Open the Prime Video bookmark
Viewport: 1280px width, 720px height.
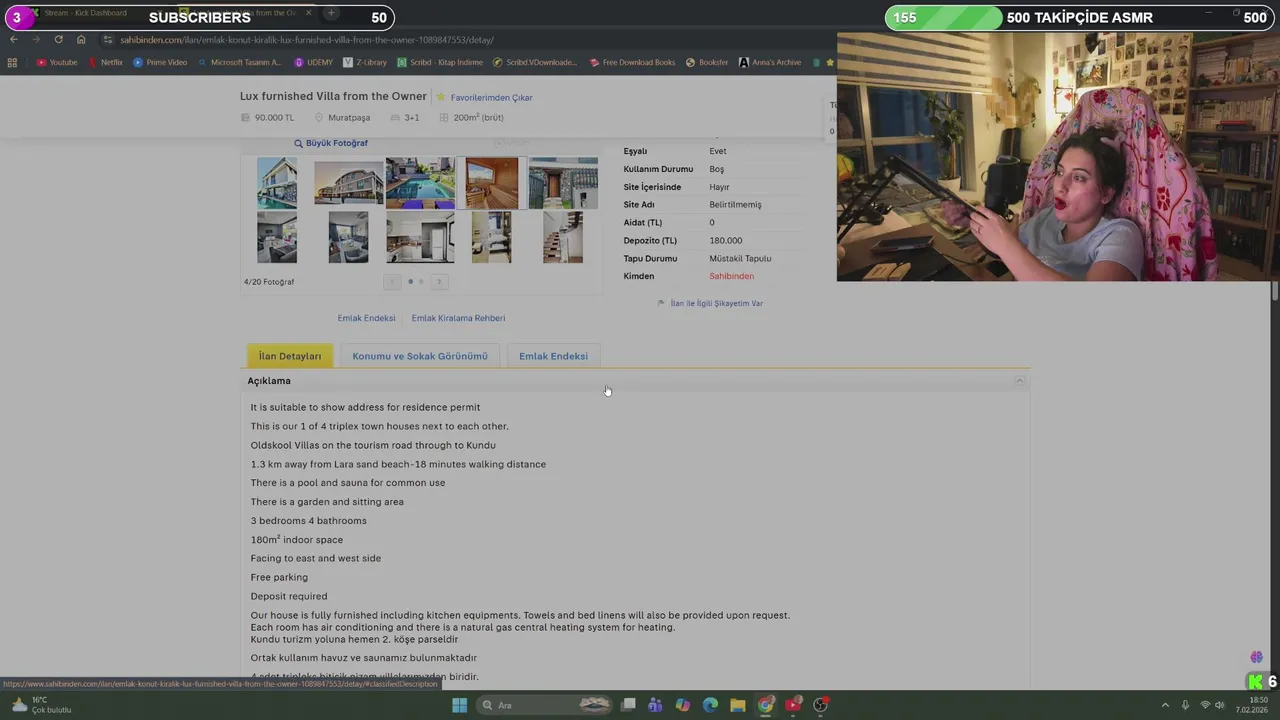pyautogui.click(x=160, y=62)
